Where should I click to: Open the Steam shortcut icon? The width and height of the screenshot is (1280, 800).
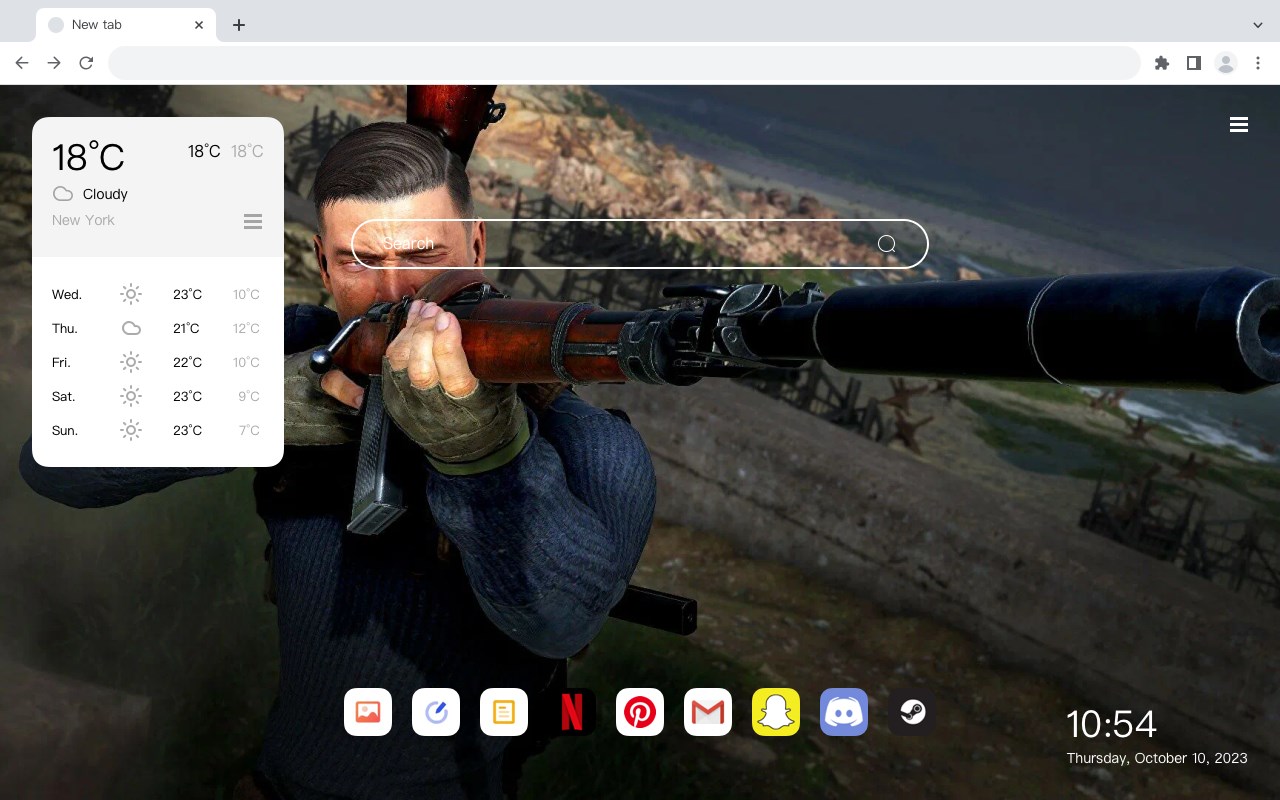coord(912,712)
